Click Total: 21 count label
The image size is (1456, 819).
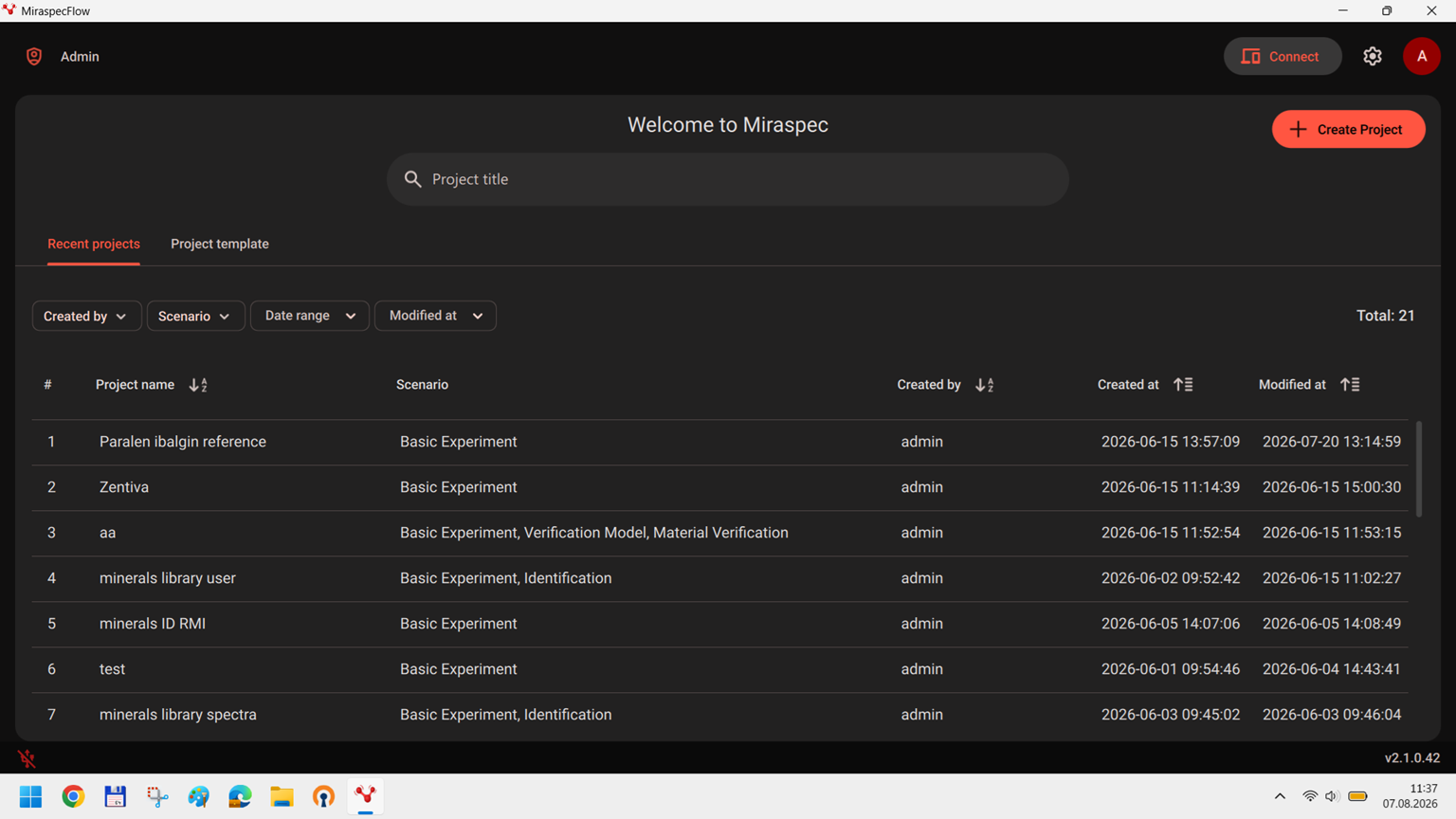coord(1385,316)
